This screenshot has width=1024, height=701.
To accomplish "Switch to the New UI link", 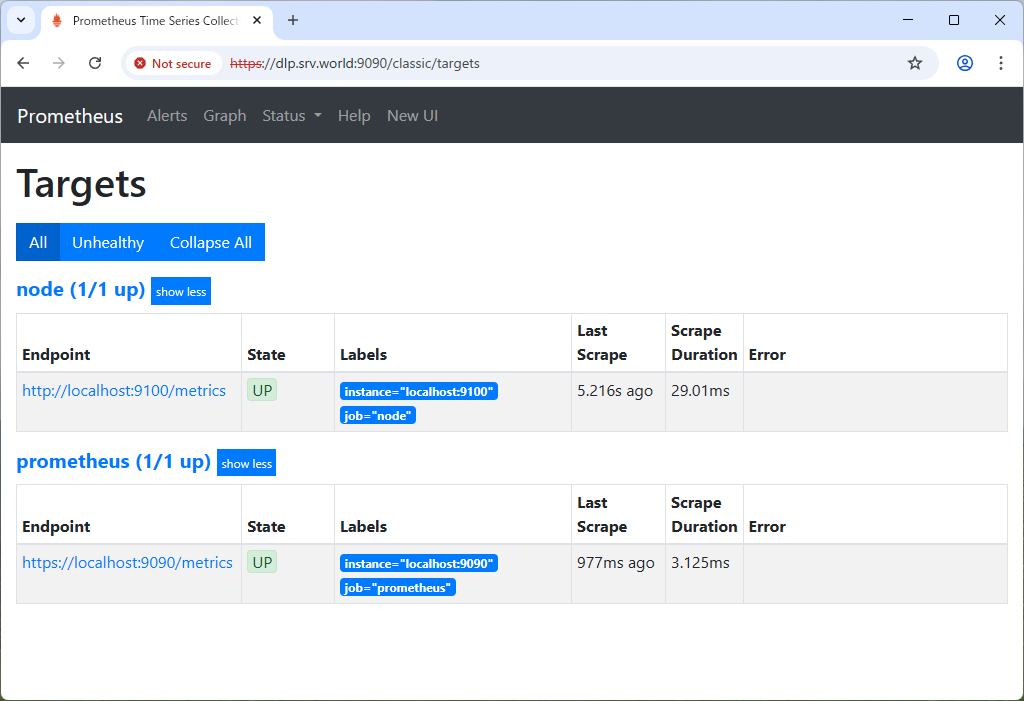I will click(412, 116).
